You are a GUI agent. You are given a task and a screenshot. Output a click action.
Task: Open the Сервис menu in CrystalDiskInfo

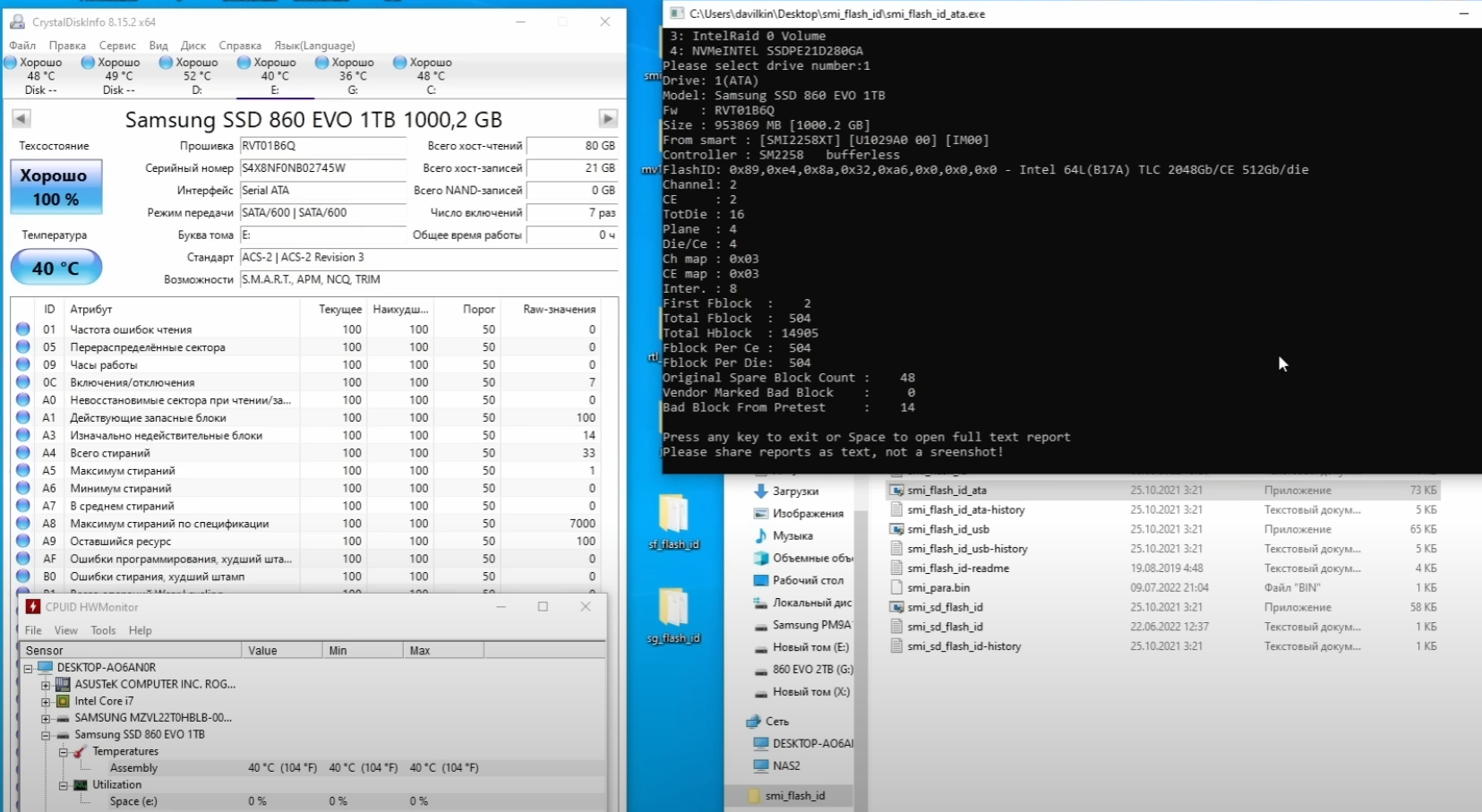click(x=117, y=46)
